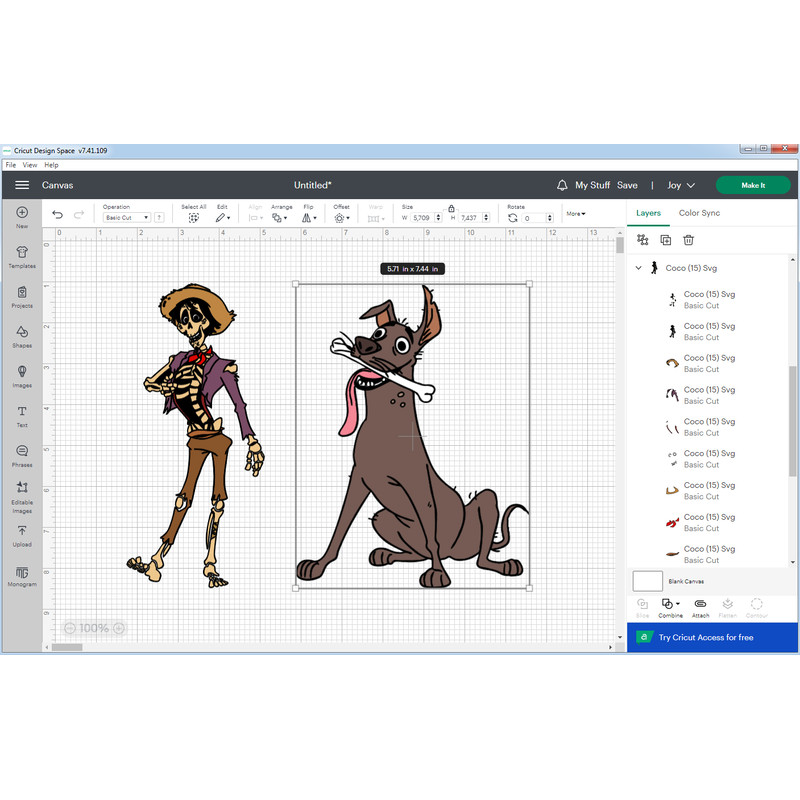Click the Duplicate icon above the layers list
The width and height of the screenshot is (800, 800).
[x=665, y=240]
